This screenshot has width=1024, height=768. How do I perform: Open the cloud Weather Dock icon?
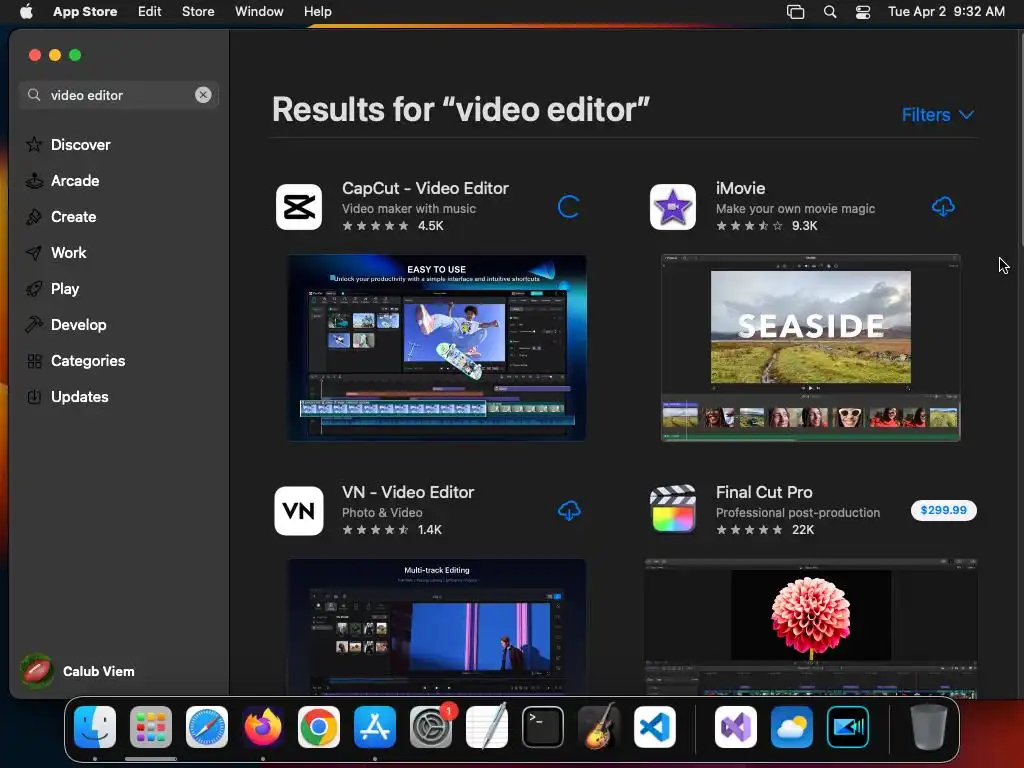pyautogui.click(x=792, y=727)
